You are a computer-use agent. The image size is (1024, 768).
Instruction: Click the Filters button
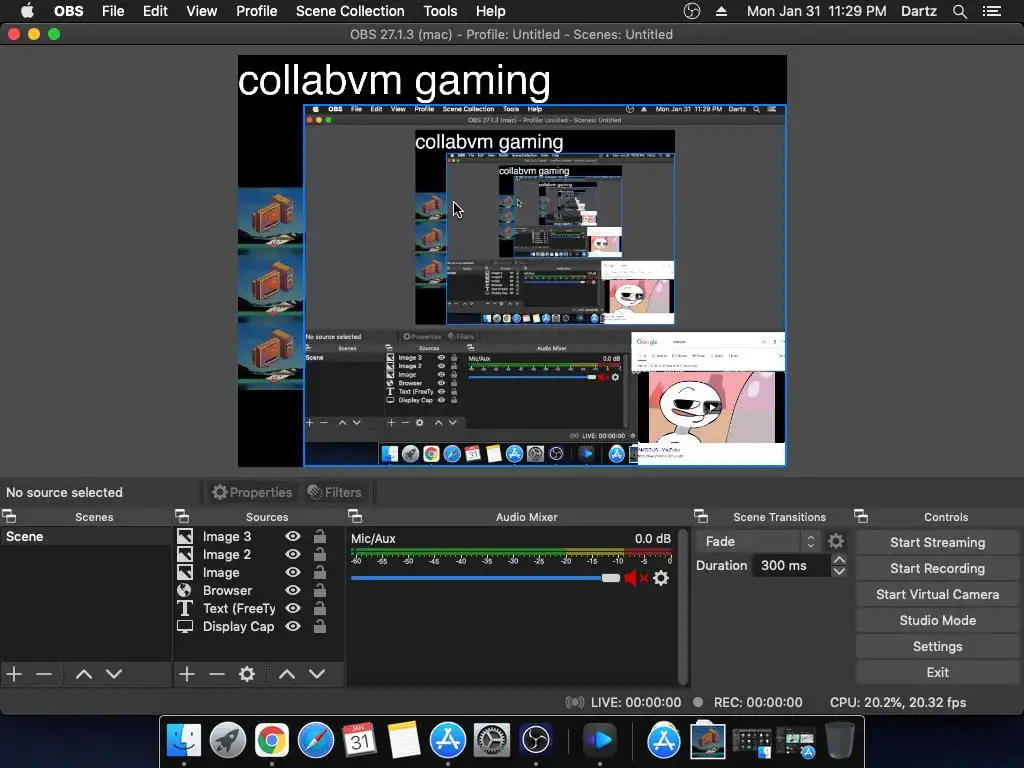click(334, 492)
